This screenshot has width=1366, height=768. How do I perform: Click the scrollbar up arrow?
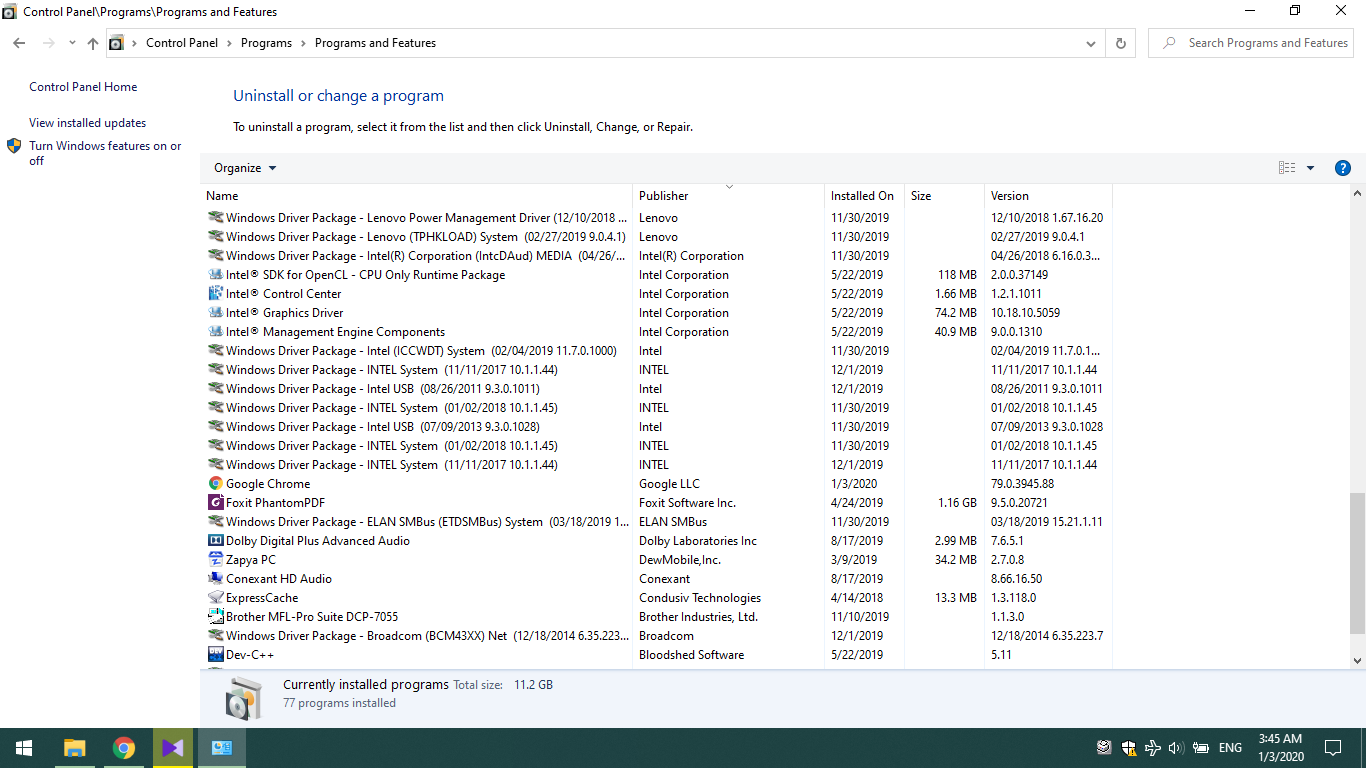point(1357,193)
